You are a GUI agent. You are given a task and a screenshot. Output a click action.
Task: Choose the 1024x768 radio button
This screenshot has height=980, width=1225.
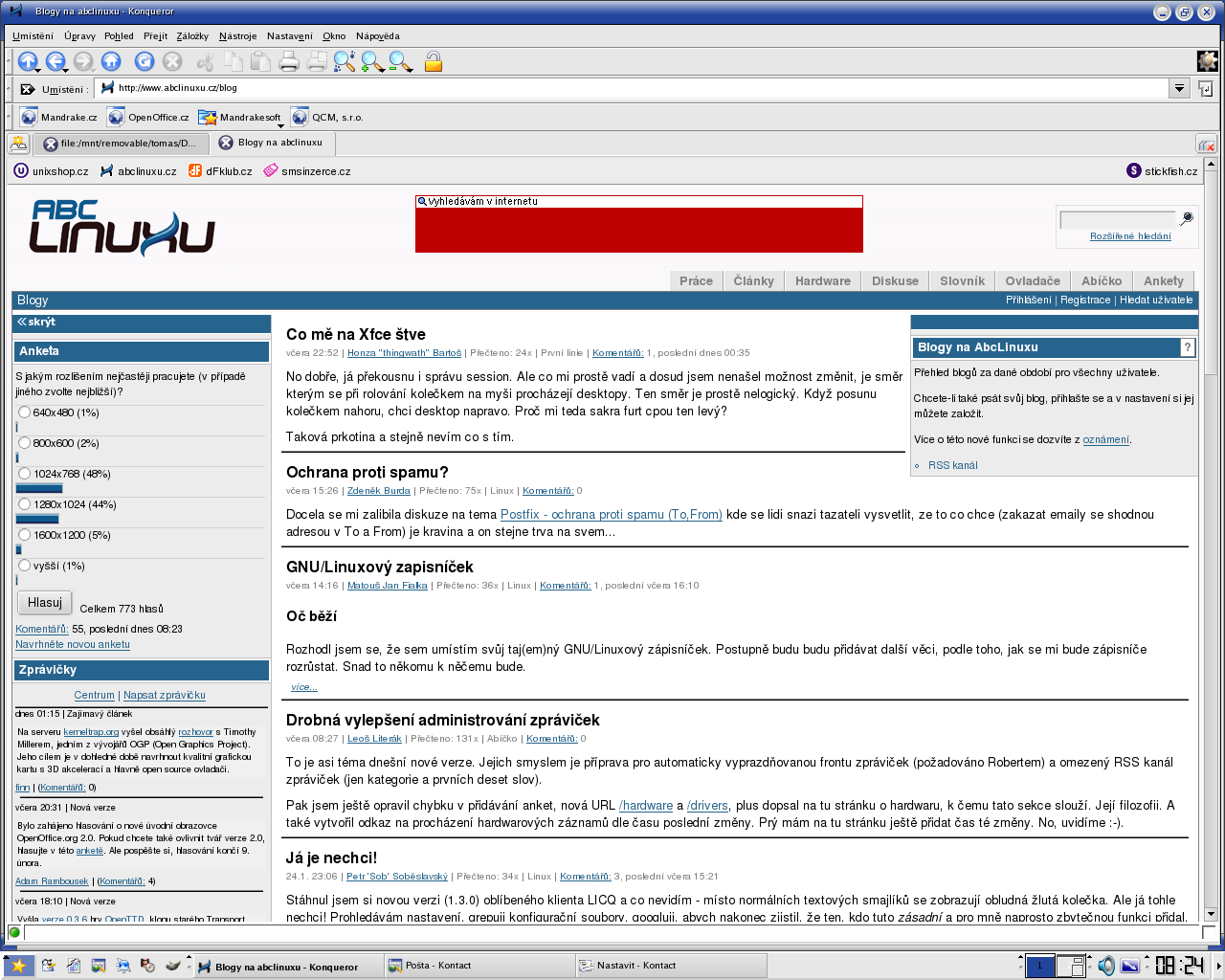(25, 474)
